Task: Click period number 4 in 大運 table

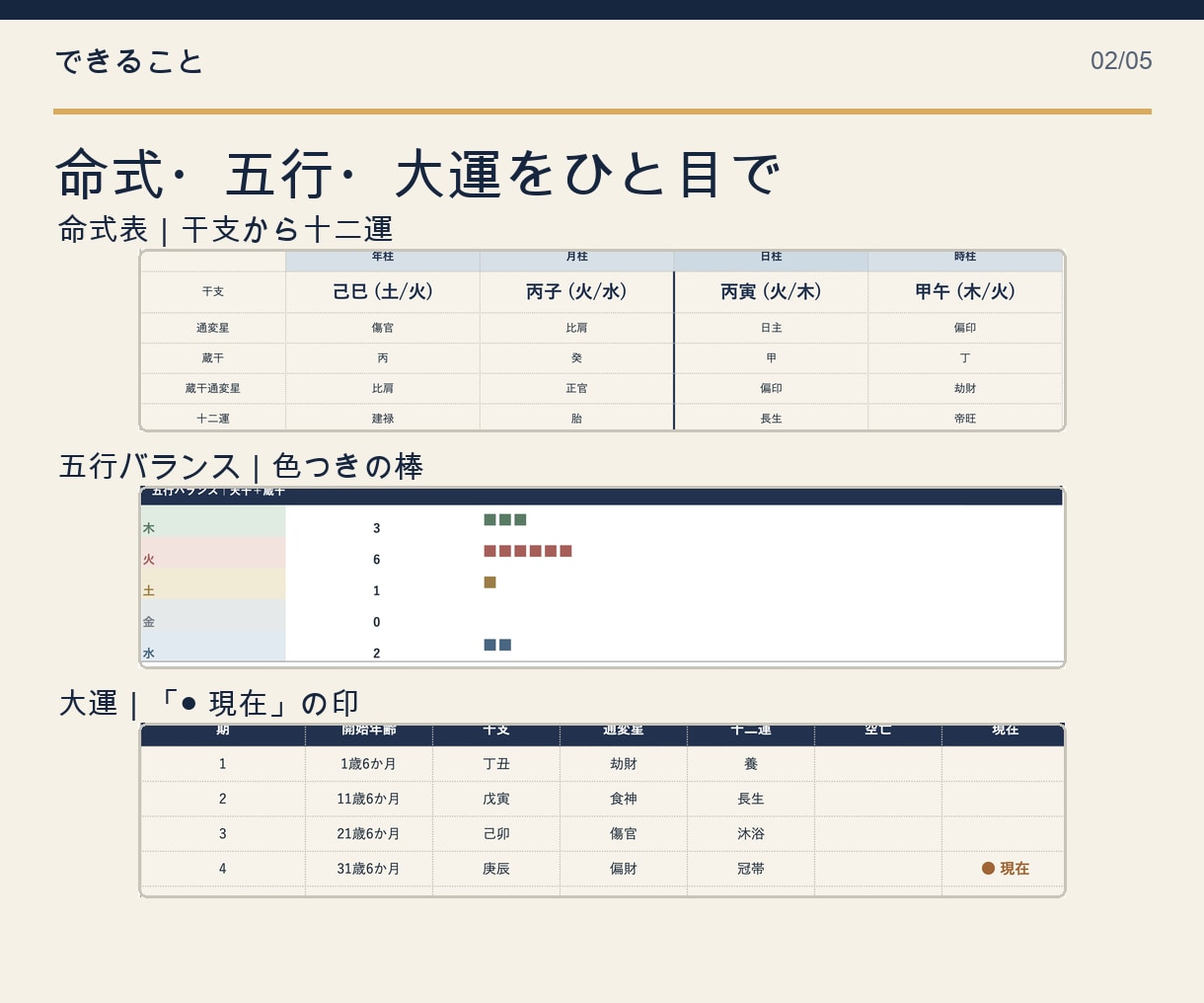Action: click(223, 869)
